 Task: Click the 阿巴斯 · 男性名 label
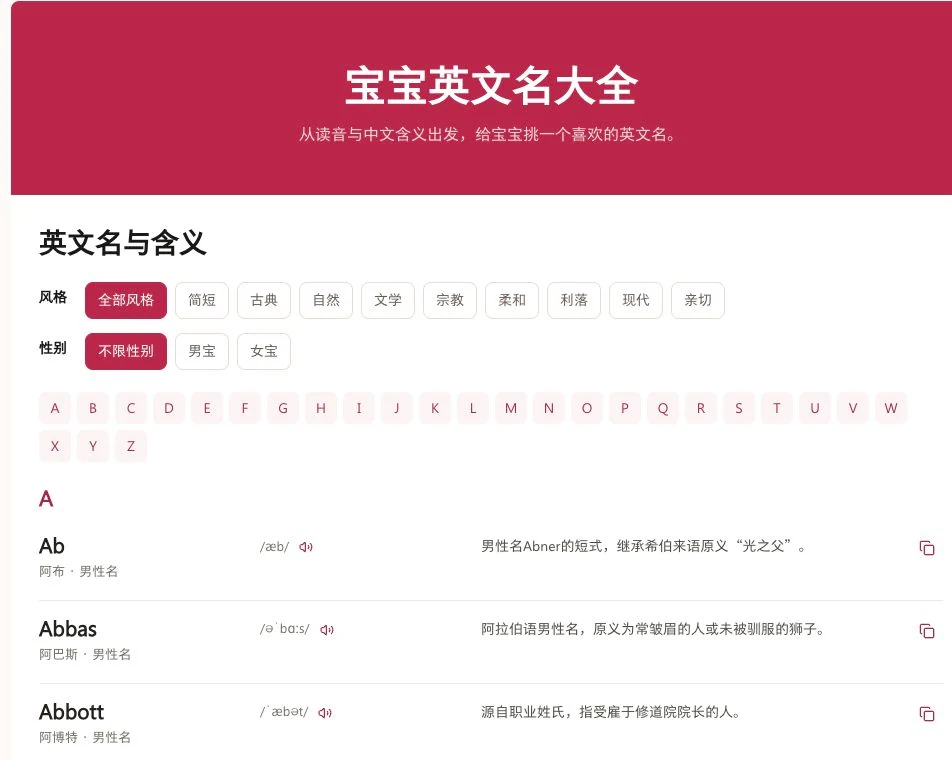point(85,654)
